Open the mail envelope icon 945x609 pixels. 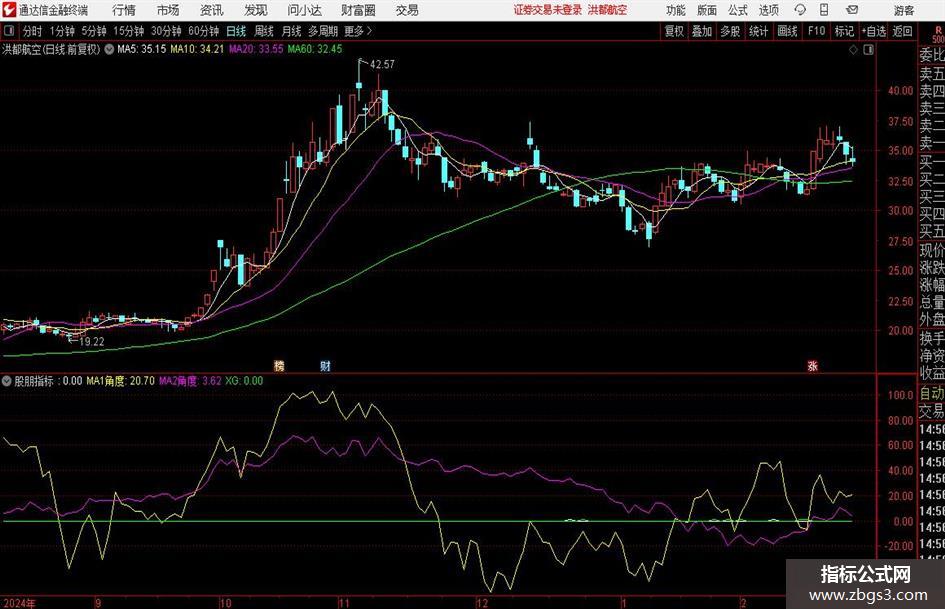pyautogui.click(x=852, y=10)
